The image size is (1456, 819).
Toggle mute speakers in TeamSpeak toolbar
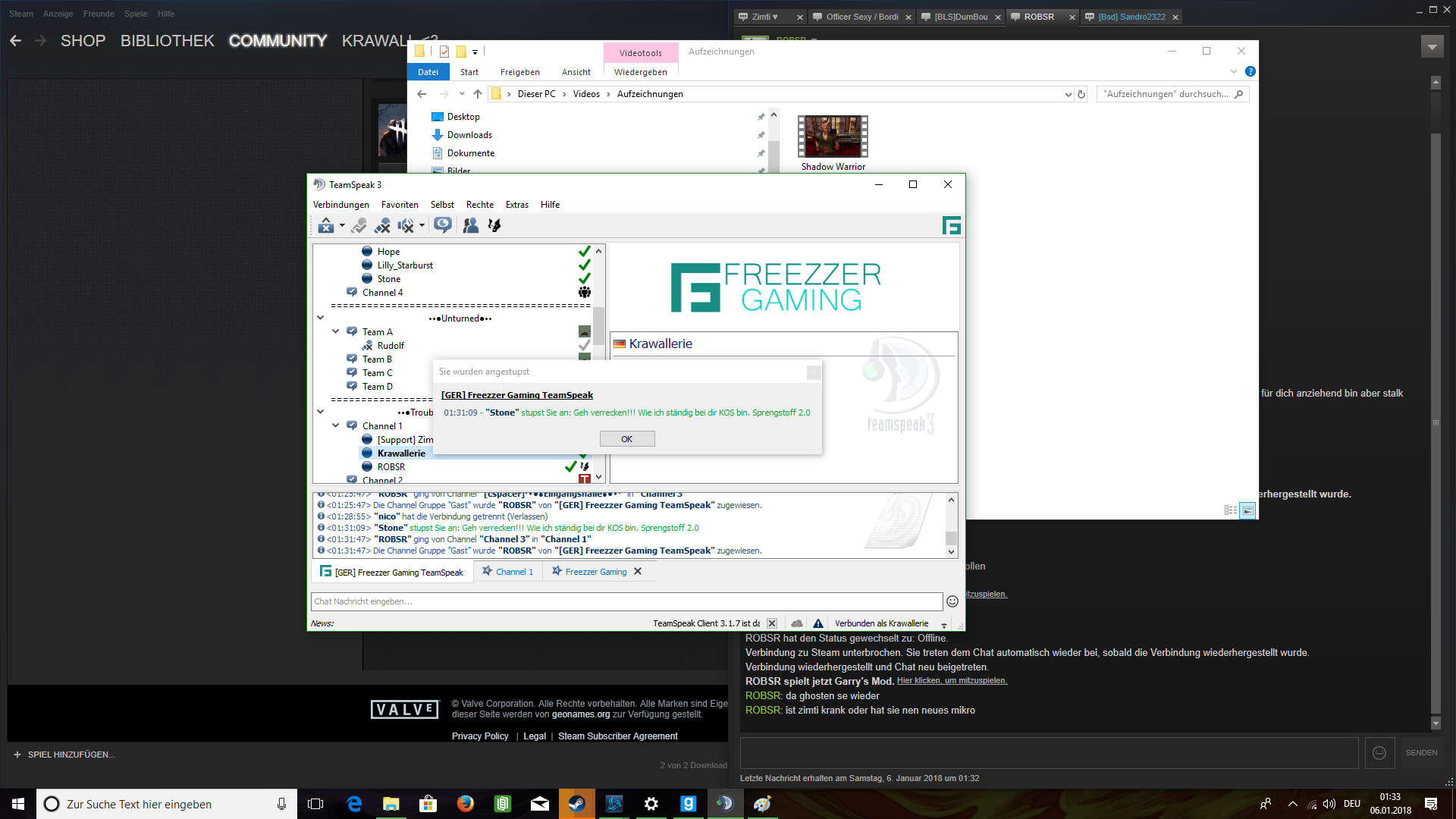[x=406, y=225]
